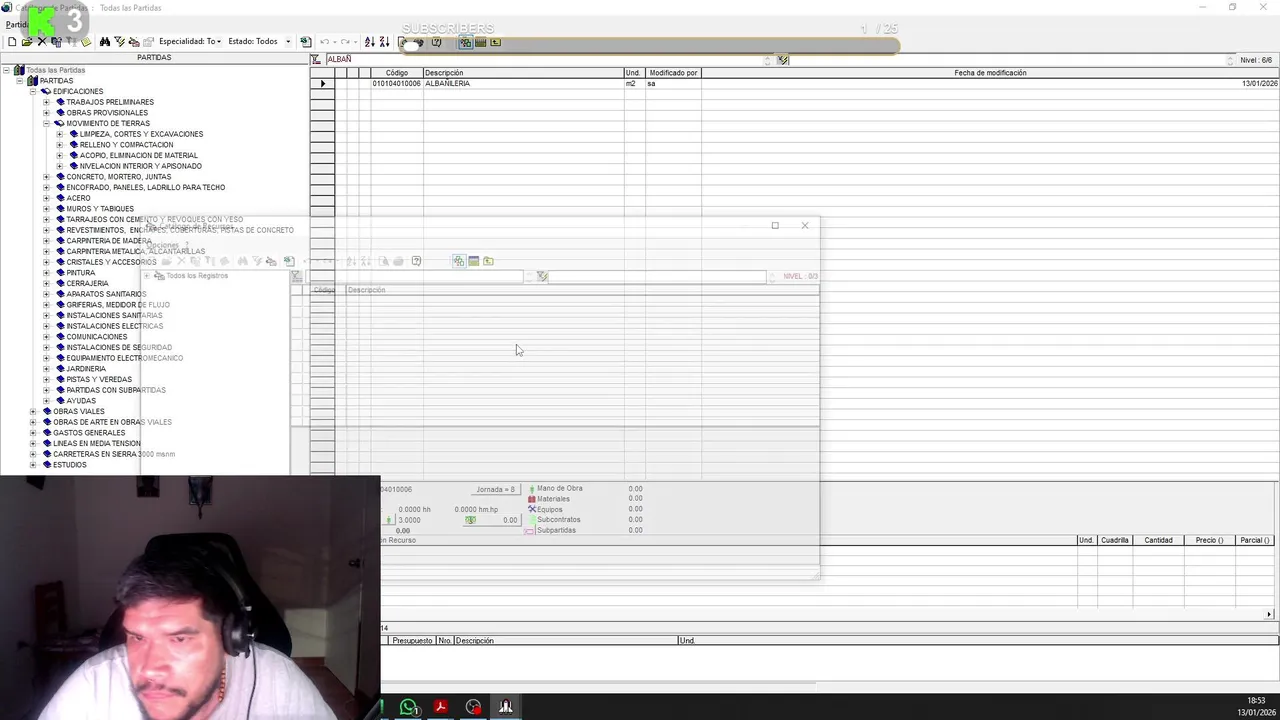Select PINTURA in the tree
The width and height of the screenshot is (1280, 720).
pos(81,273)
